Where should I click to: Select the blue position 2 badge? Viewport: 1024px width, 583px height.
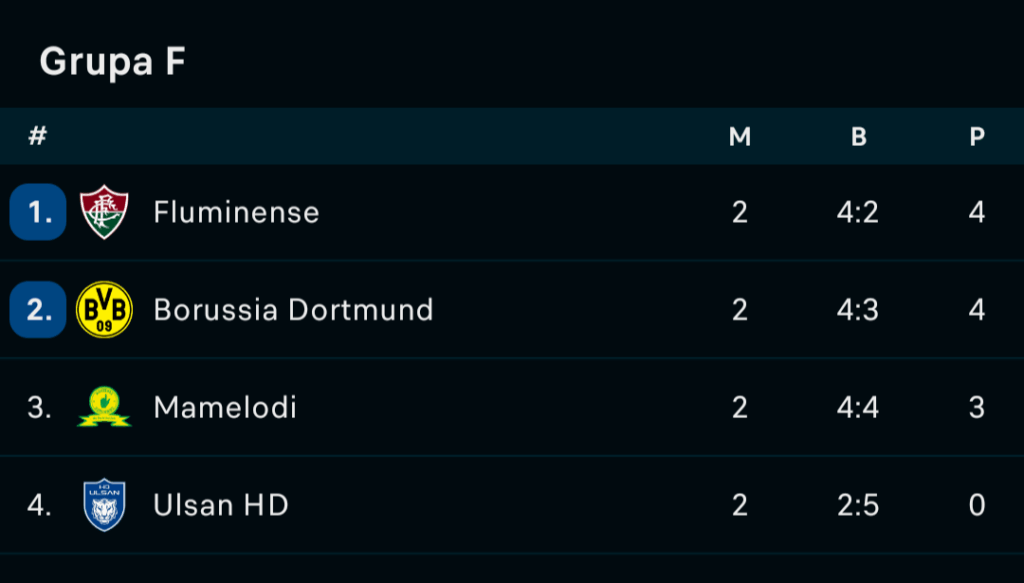(x=38, y=309)
